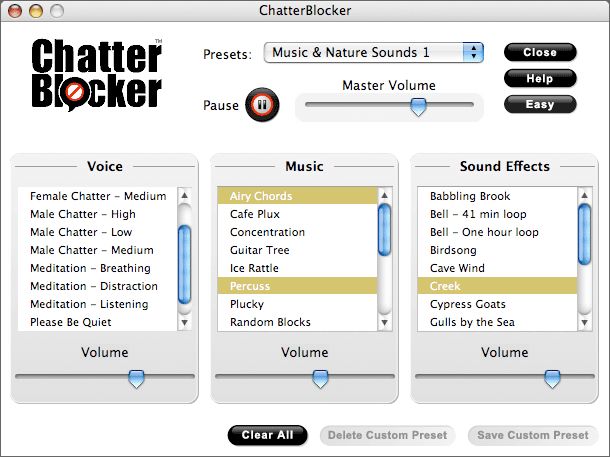Select Babbling Brook sound effect
The image size is (610, 457).
497,196
